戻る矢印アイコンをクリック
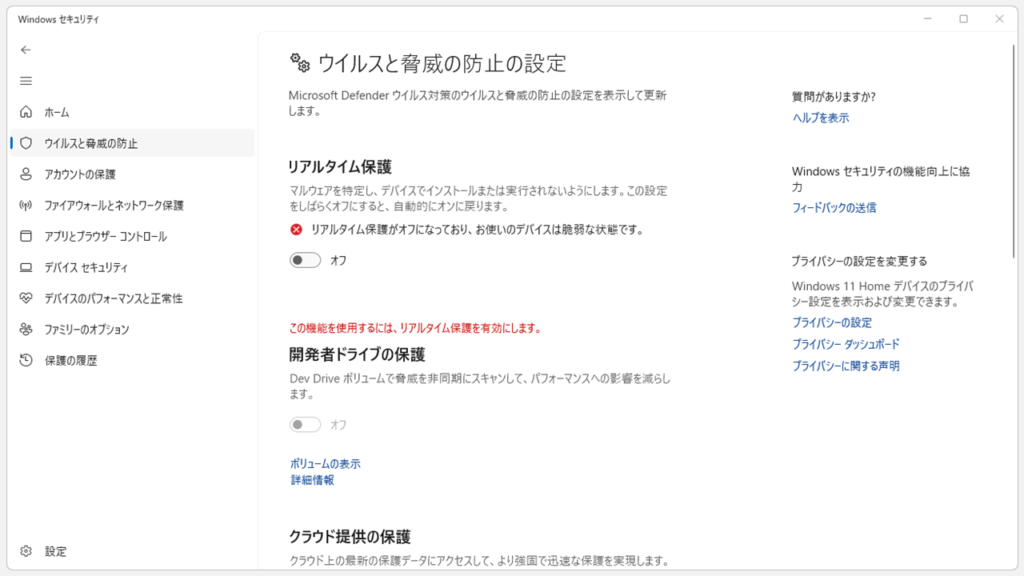Viewport: 1024px width, 576px height. click(24, 48)
